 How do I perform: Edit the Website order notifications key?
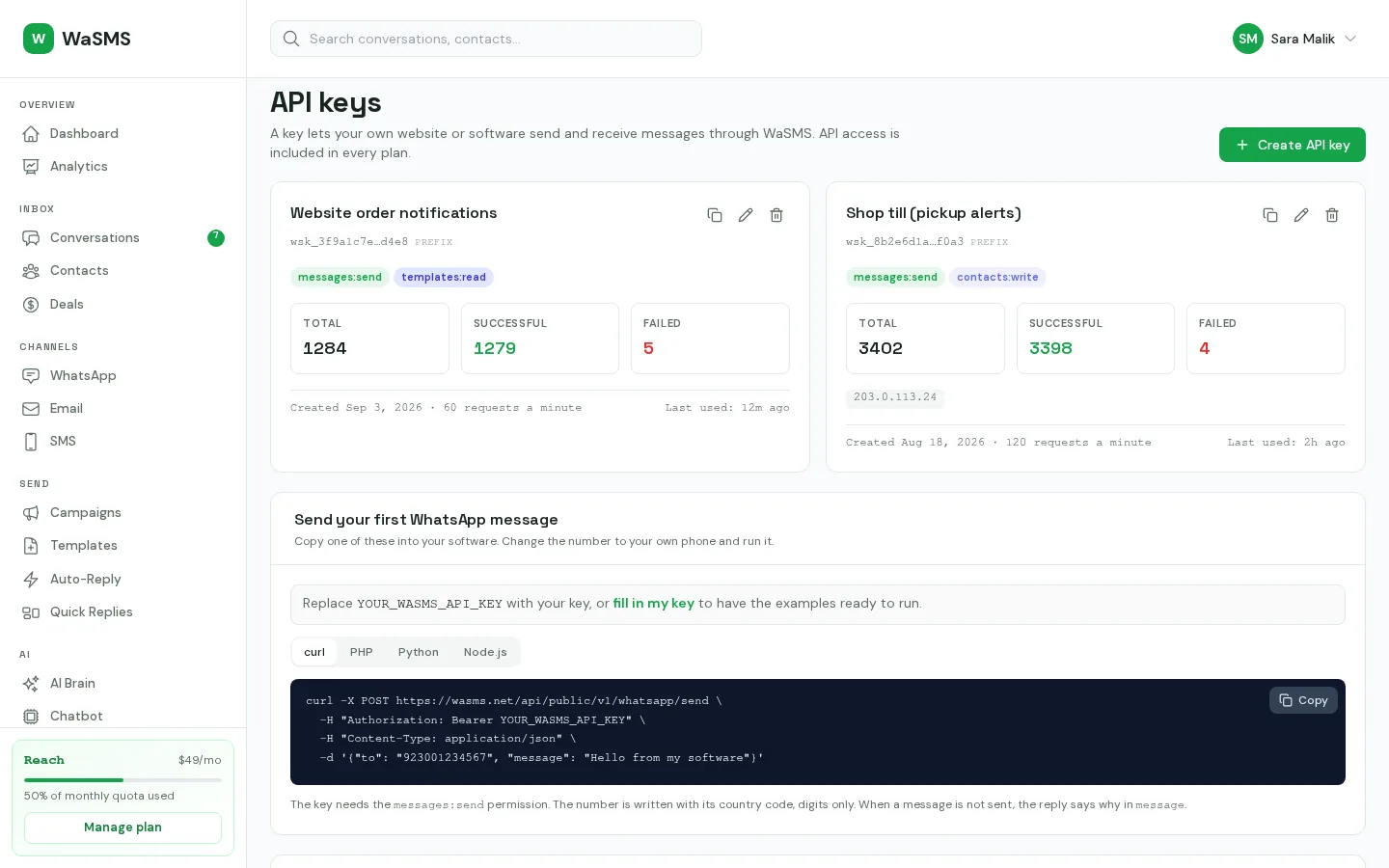coord(746,215)
